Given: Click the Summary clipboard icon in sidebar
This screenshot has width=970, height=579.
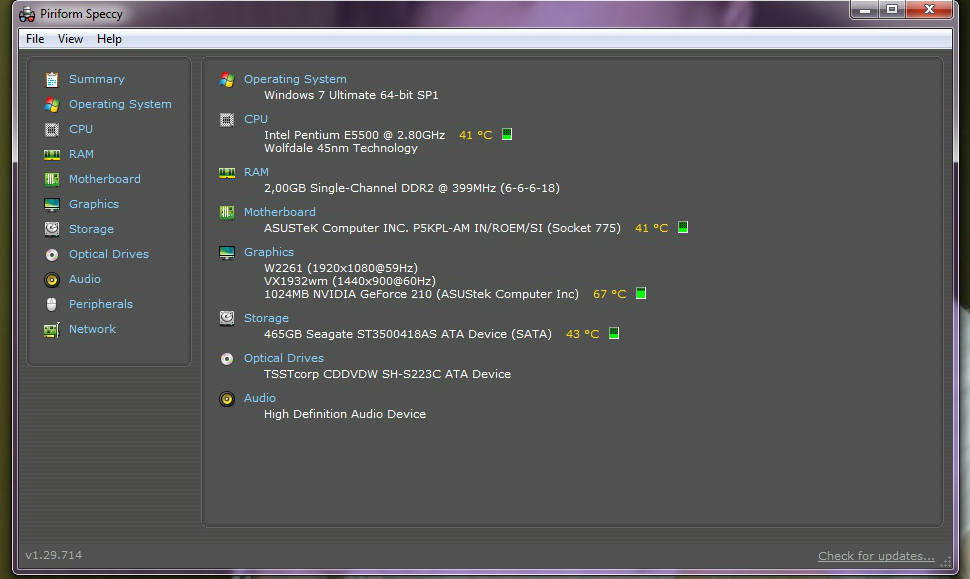Looking at the screenshot, I should 52,80.
